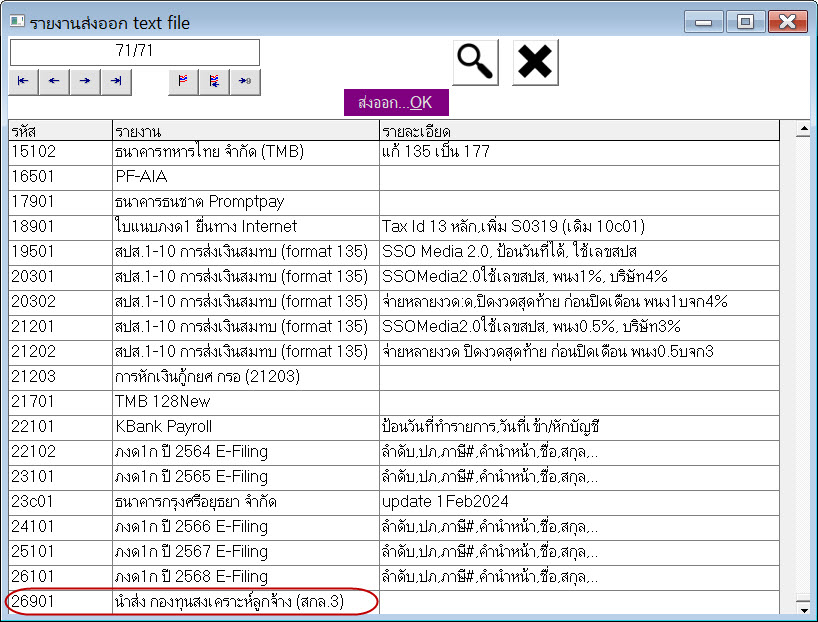818x622 pixels.
Task: Go to previous record arrow
Action: coord(54,81)
